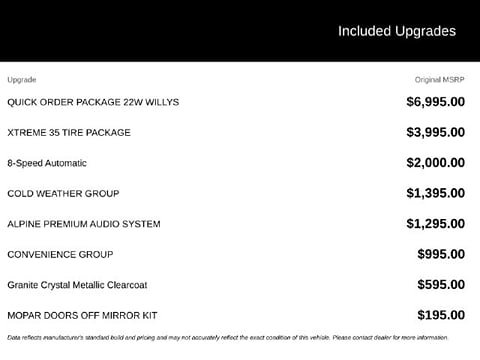Click the data disclaimer footnote text
The height and width of the screenshot is (360, 480).
point(228,338)
